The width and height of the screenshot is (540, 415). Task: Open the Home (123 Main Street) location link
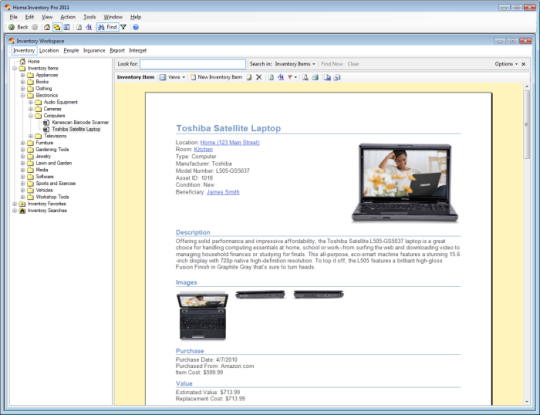click(x=230, y=143)
